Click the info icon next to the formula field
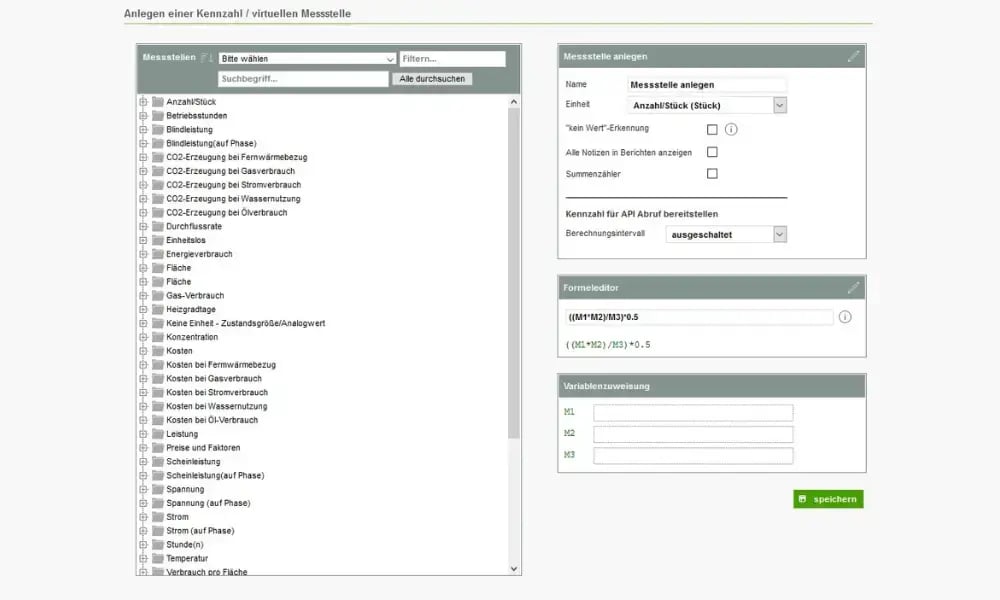 (845, 316)
